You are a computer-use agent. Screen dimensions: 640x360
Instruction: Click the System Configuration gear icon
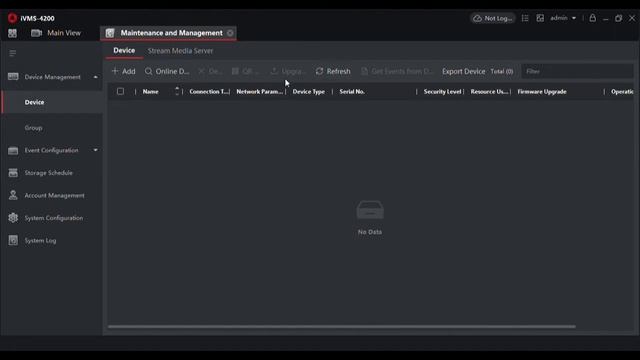pyautogui.click(x=13, y=218)
